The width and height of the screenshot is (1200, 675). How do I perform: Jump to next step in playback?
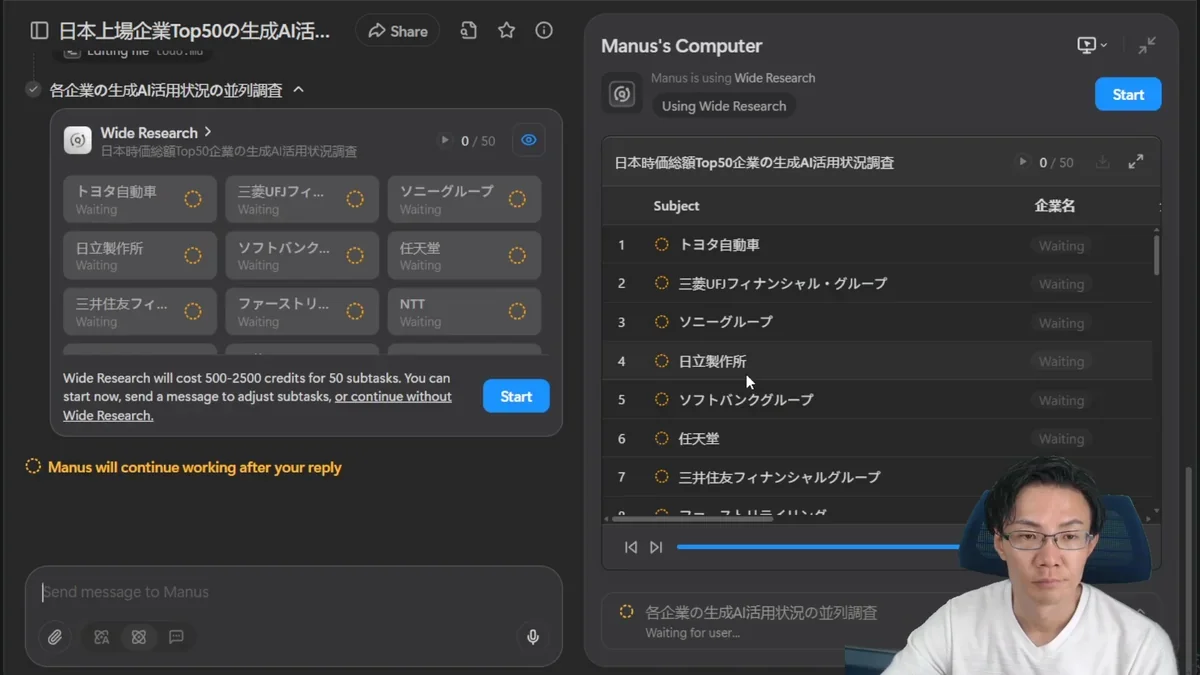(656, 547)
